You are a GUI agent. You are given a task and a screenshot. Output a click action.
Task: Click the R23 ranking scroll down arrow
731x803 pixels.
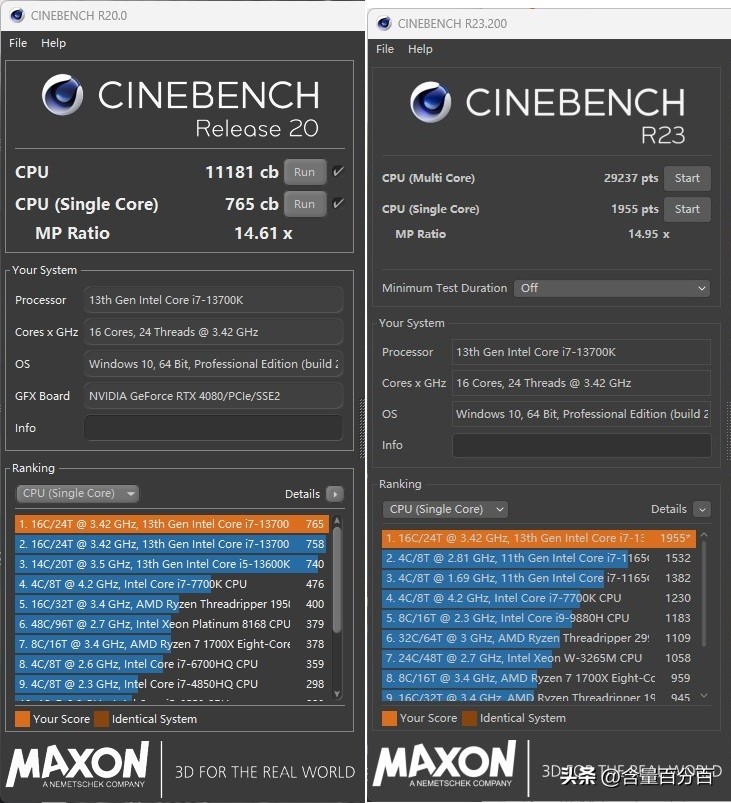pos(704,695)
